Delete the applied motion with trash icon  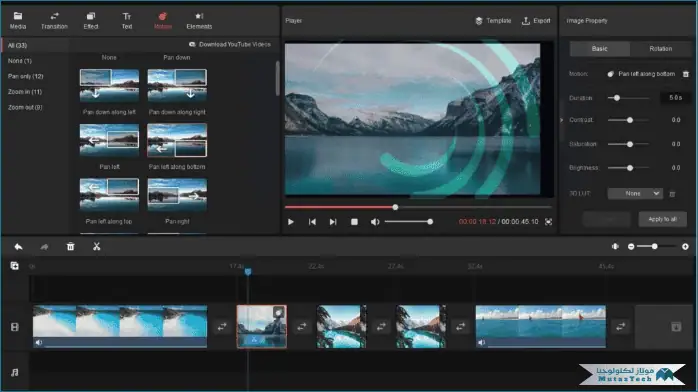click(686, 74)
